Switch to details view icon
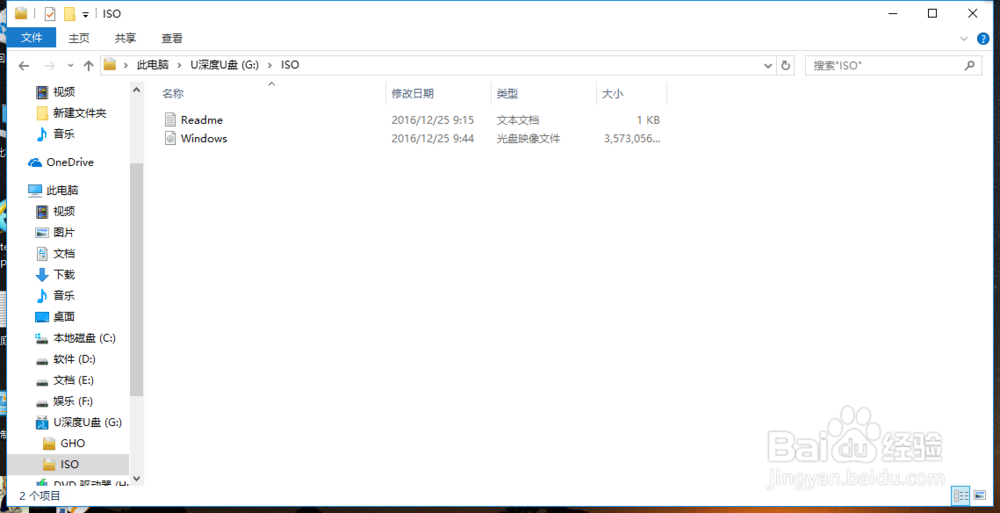1000x513 pixels. coord(960,495)
